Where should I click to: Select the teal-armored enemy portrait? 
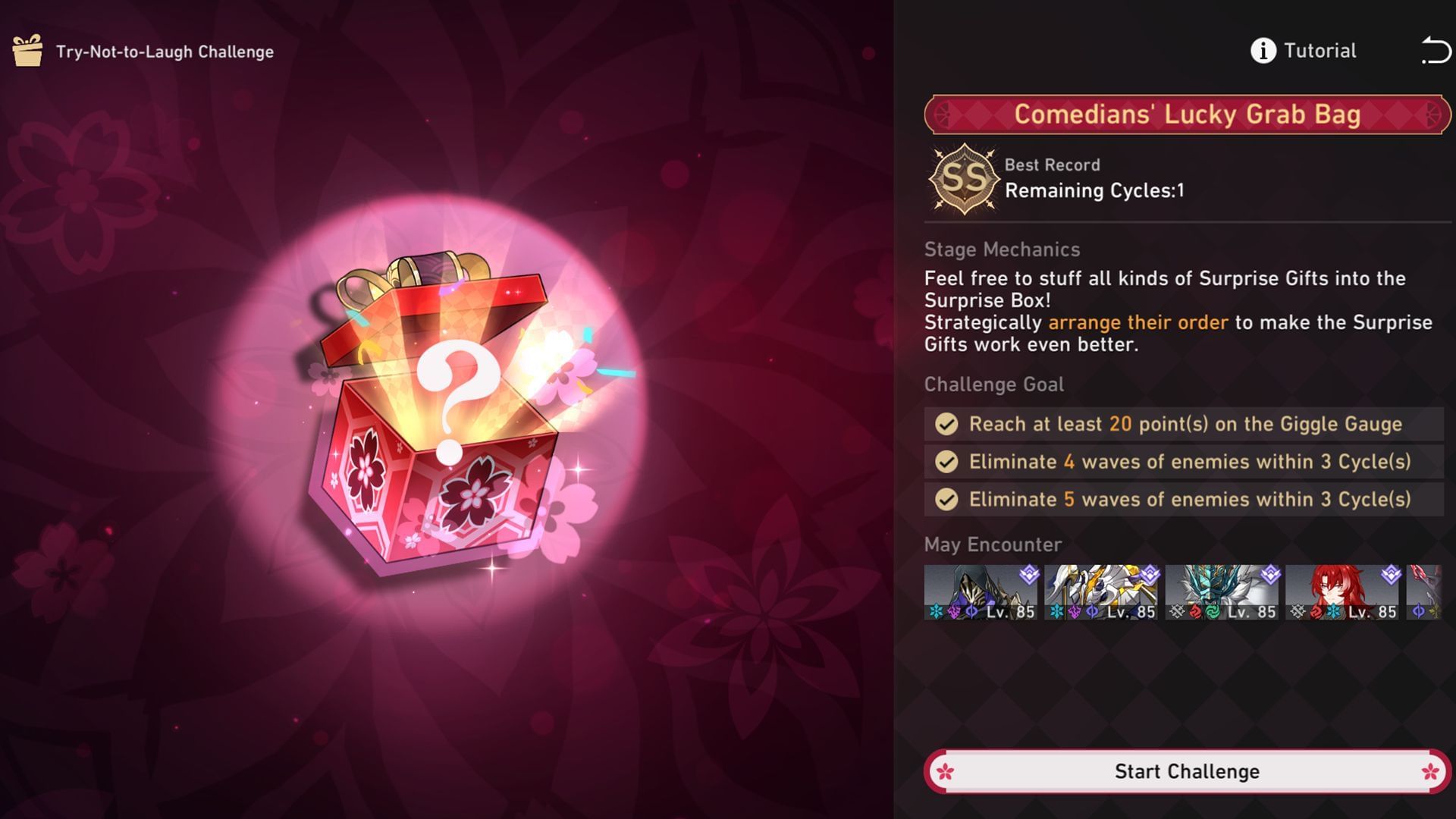click(x=1222, y=592)
